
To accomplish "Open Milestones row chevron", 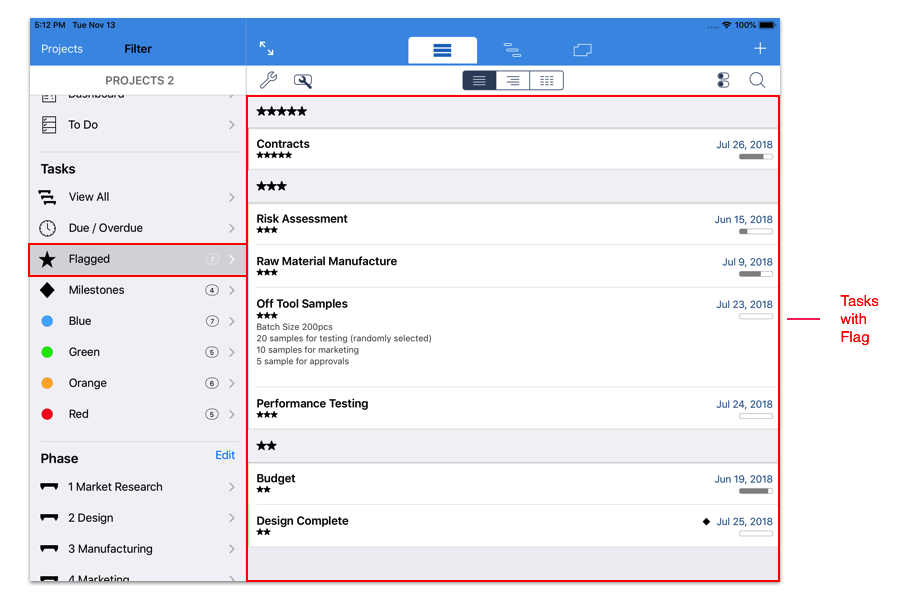I will (232, 290).
